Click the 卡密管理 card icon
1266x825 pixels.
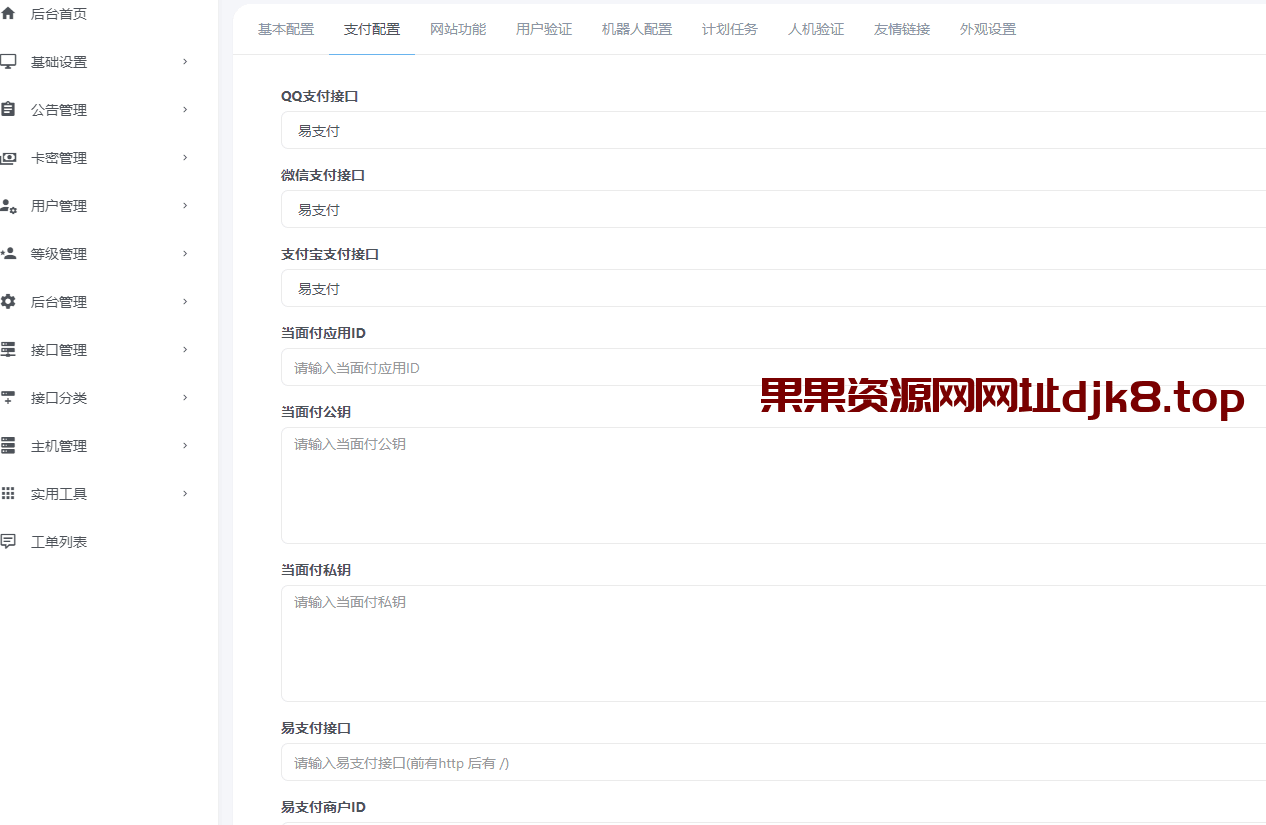tap(10, 157)
